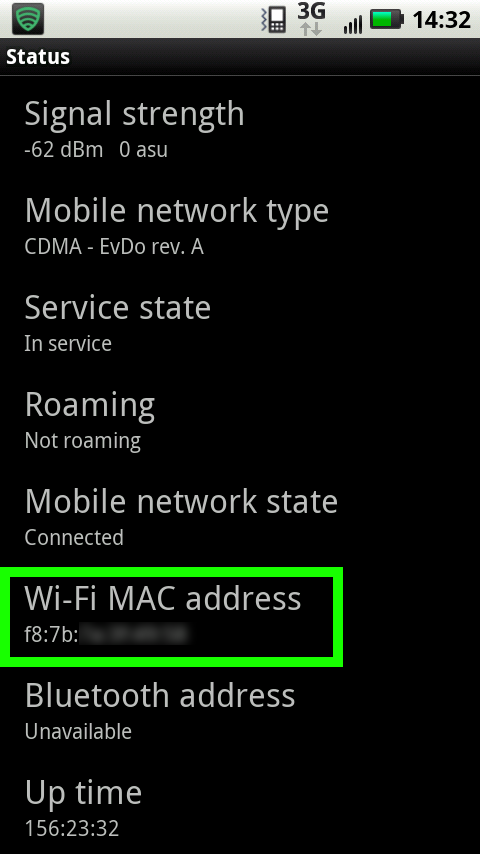The width and height of the screenshot is (480, 854).
Task: Tap the phone vibrate mode icon
Action: tap(274, 20)
